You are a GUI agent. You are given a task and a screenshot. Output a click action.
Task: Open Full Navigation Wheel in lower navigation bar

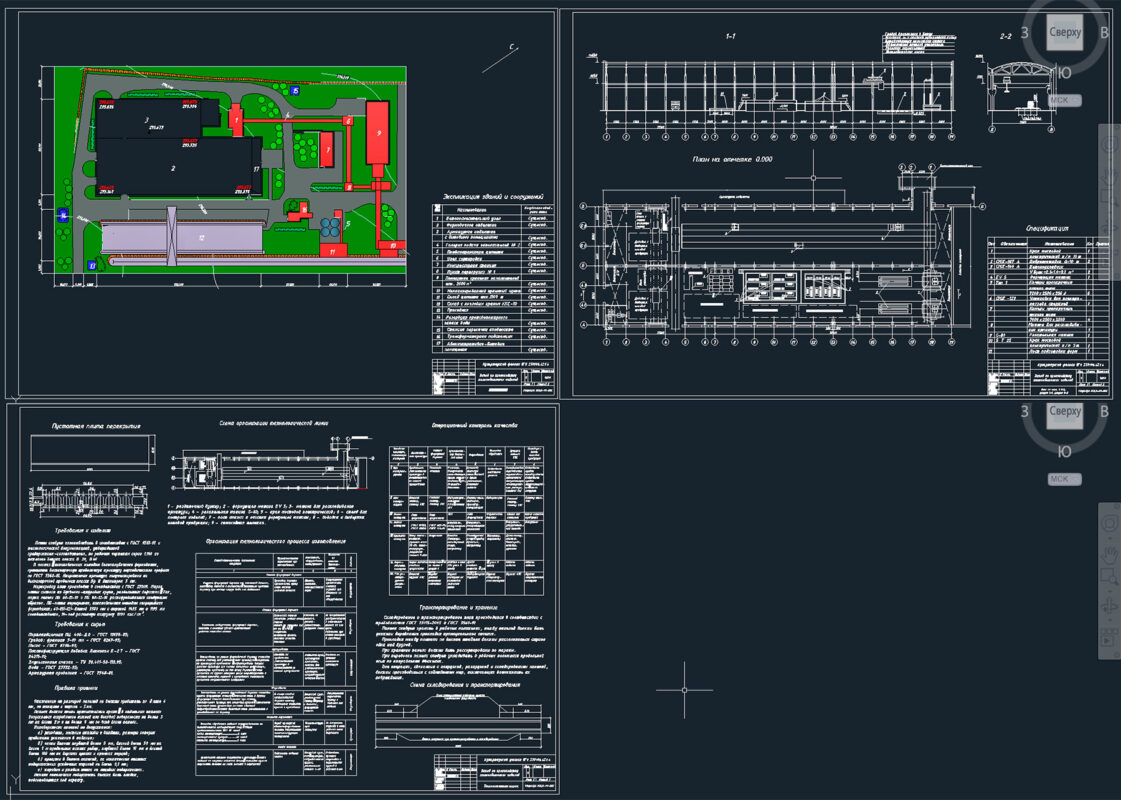(1107, 524)
